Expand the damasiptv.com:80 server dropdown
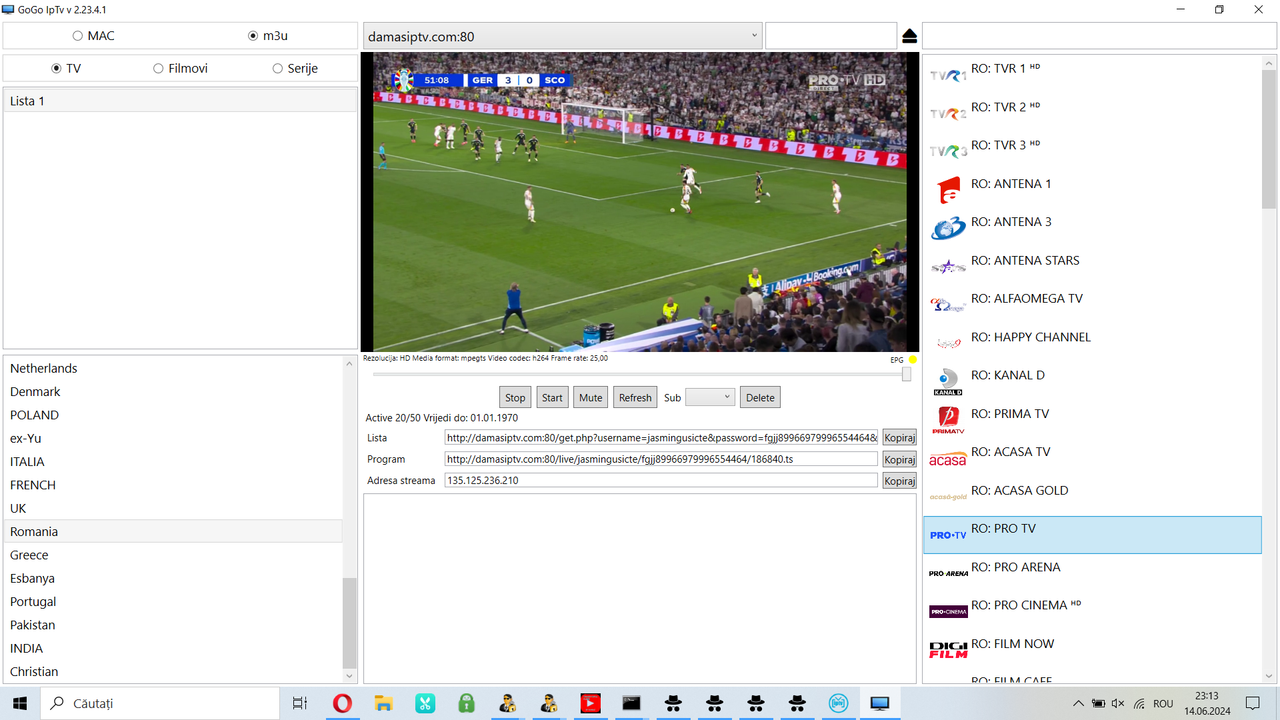Image resolution: width=1280 pixels, height=720 pixels. 754,36
